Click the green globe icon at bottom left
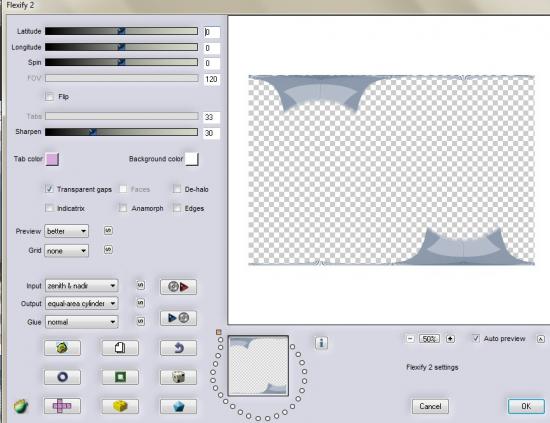The height and width of the screenshot is (423, 550). click(x=21, y=406)
